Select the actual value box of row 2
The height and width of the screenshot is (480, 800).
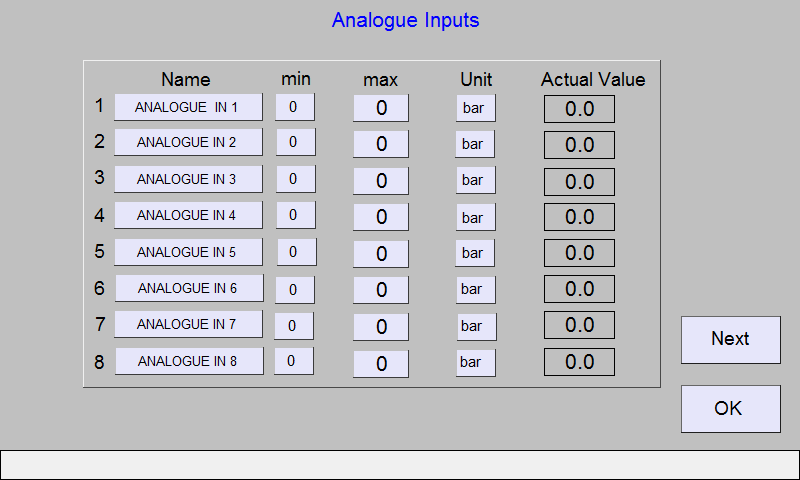click(x=579, y=145)
